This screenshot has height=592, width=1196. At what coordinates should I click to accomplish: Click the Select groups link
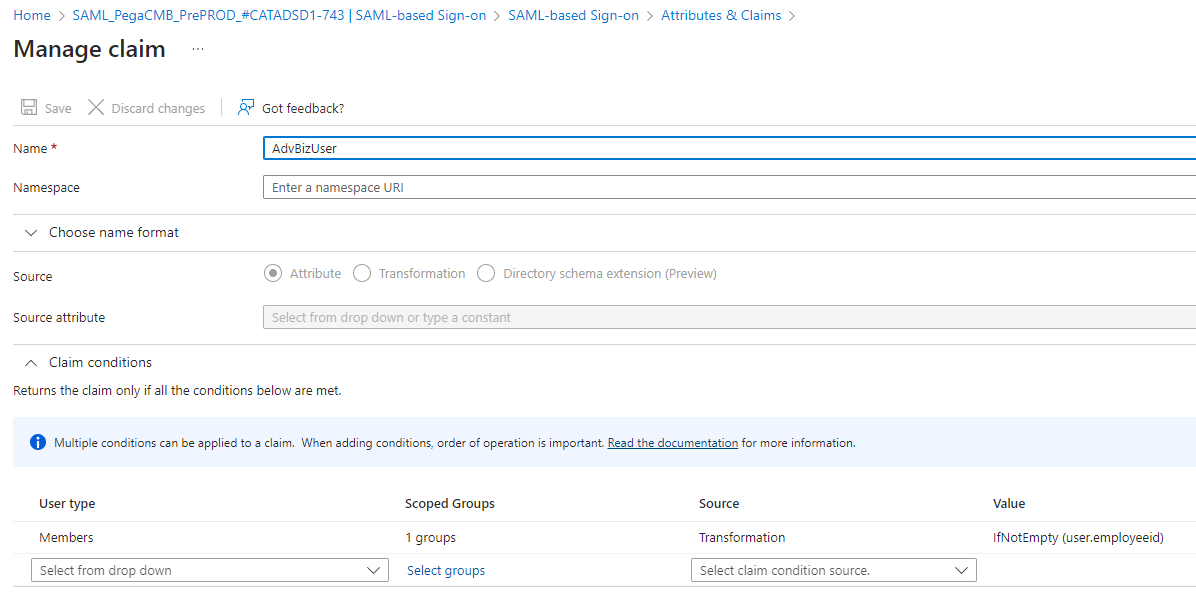pyautogui.click(x=446, y=570)
